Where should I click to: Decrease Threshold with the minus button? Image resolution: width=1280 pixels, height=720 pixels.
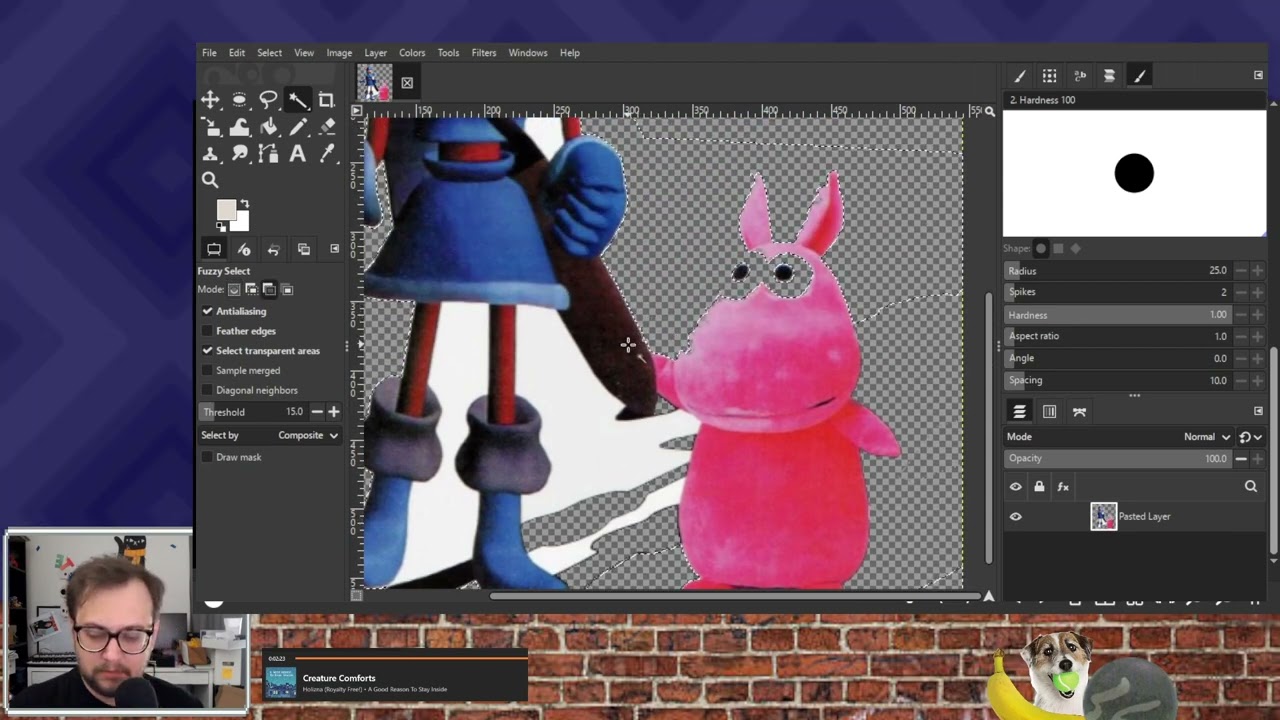(317, 412)
